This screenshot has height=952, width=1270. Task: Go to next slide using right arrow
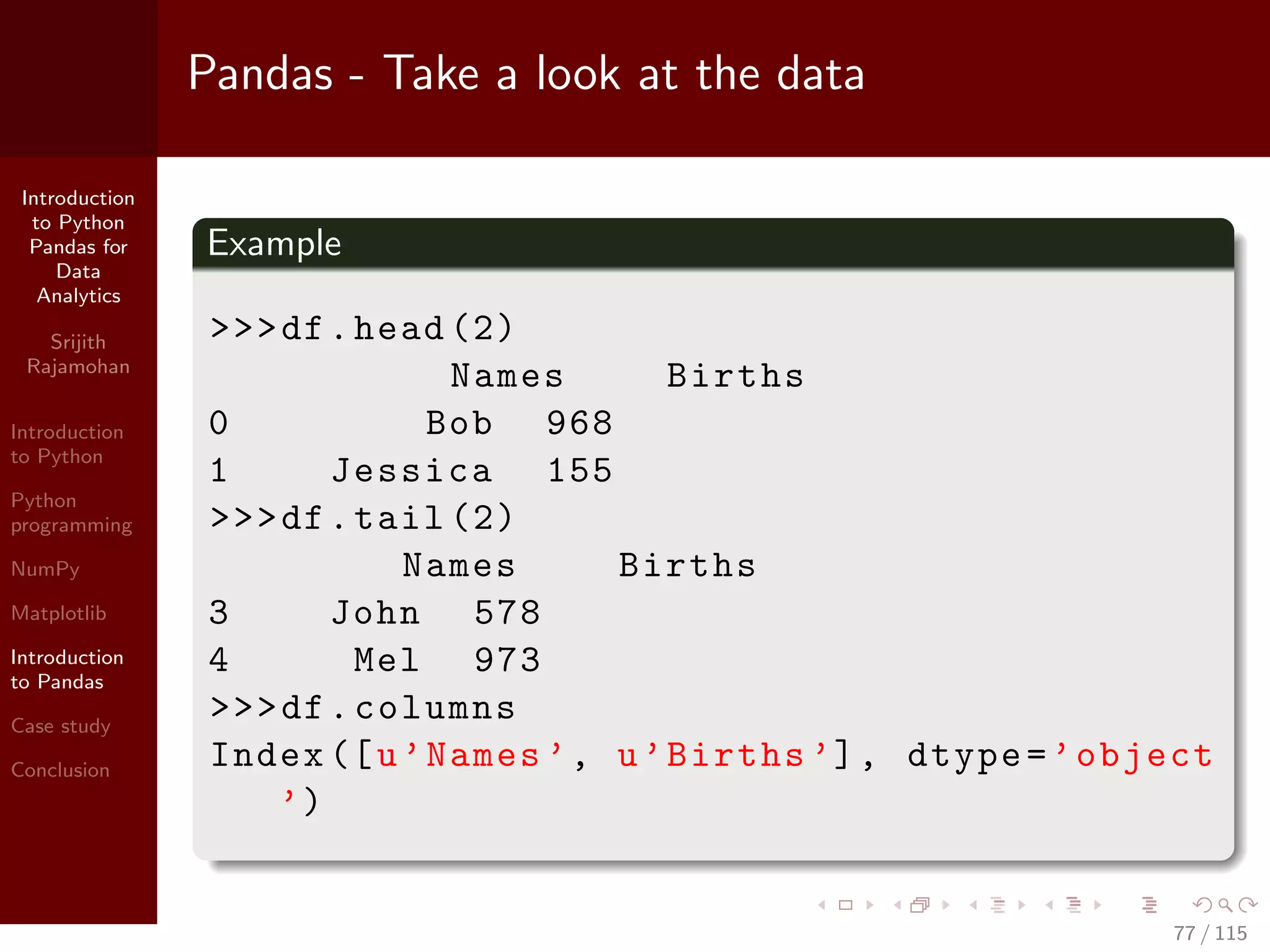point(870,906)
